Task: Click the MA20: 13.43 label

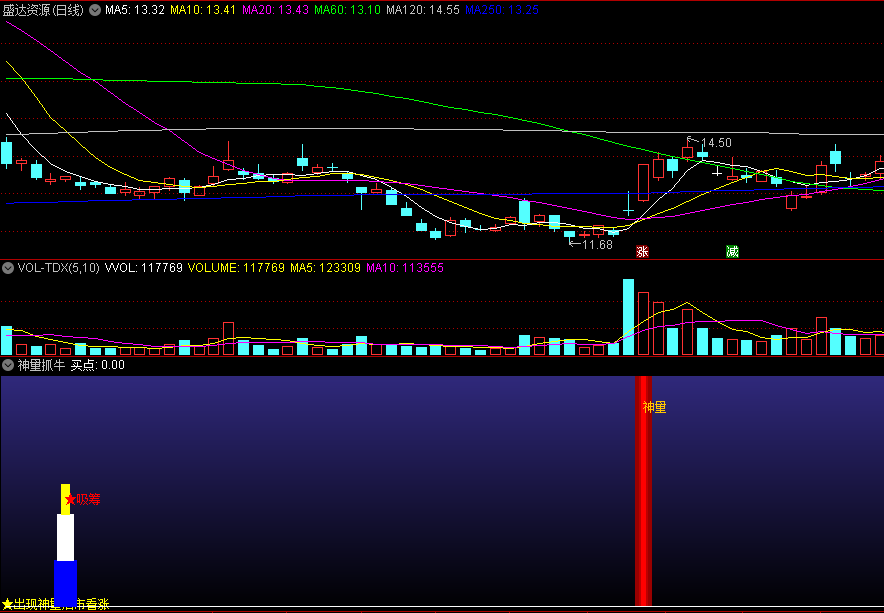Action: tap(276, 10)
